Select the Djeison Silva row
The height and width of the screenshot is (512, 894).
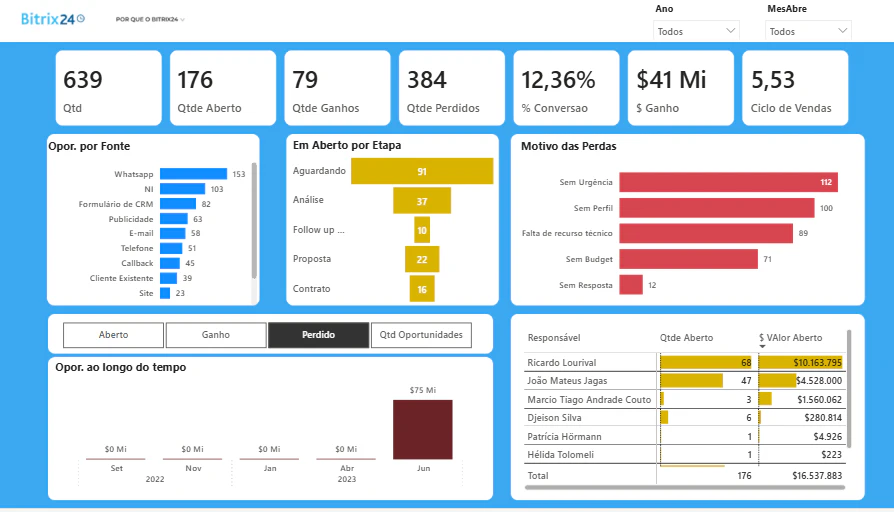684,418
